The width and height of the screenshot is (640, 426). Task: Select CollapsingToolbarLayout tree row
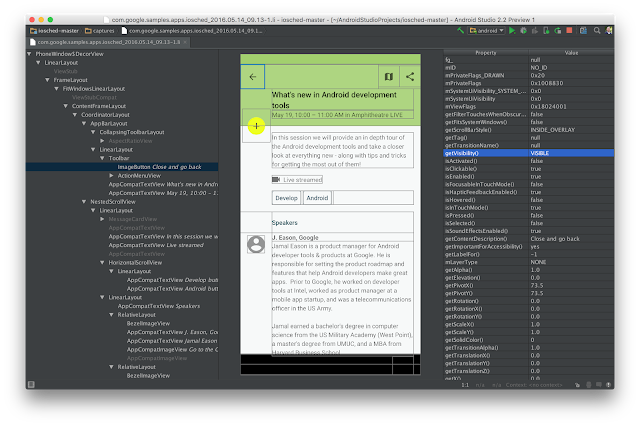tap(131, 132)
